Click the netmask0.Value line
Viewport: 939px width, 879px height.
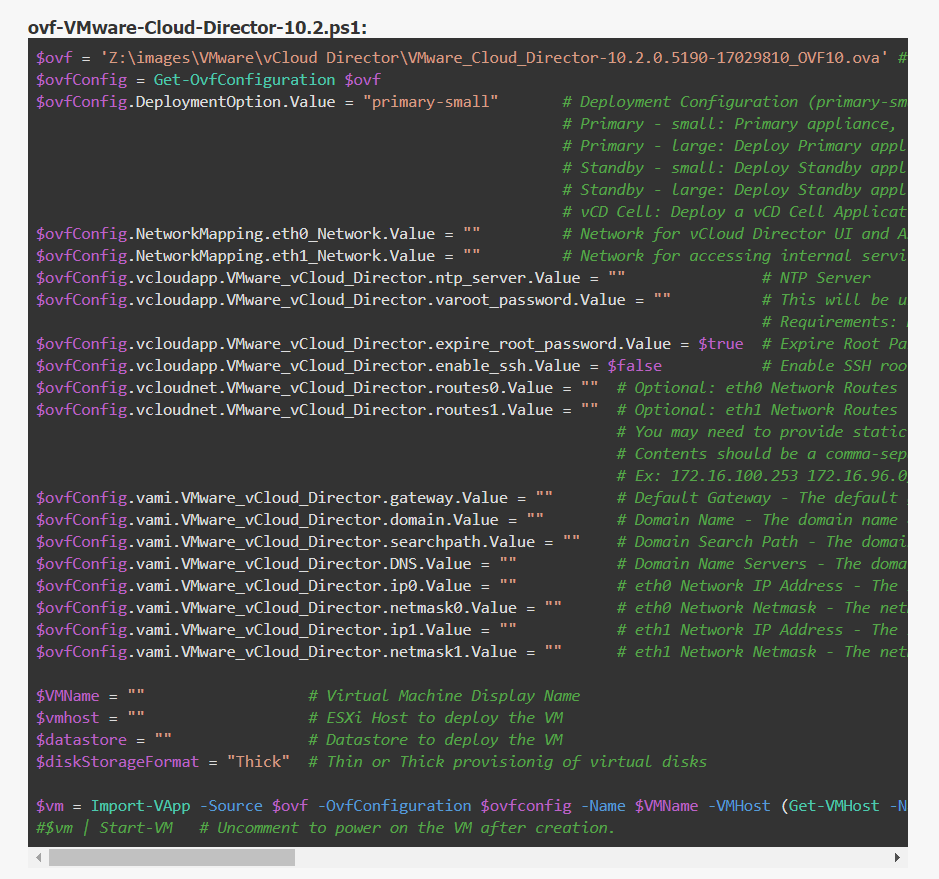299,608
